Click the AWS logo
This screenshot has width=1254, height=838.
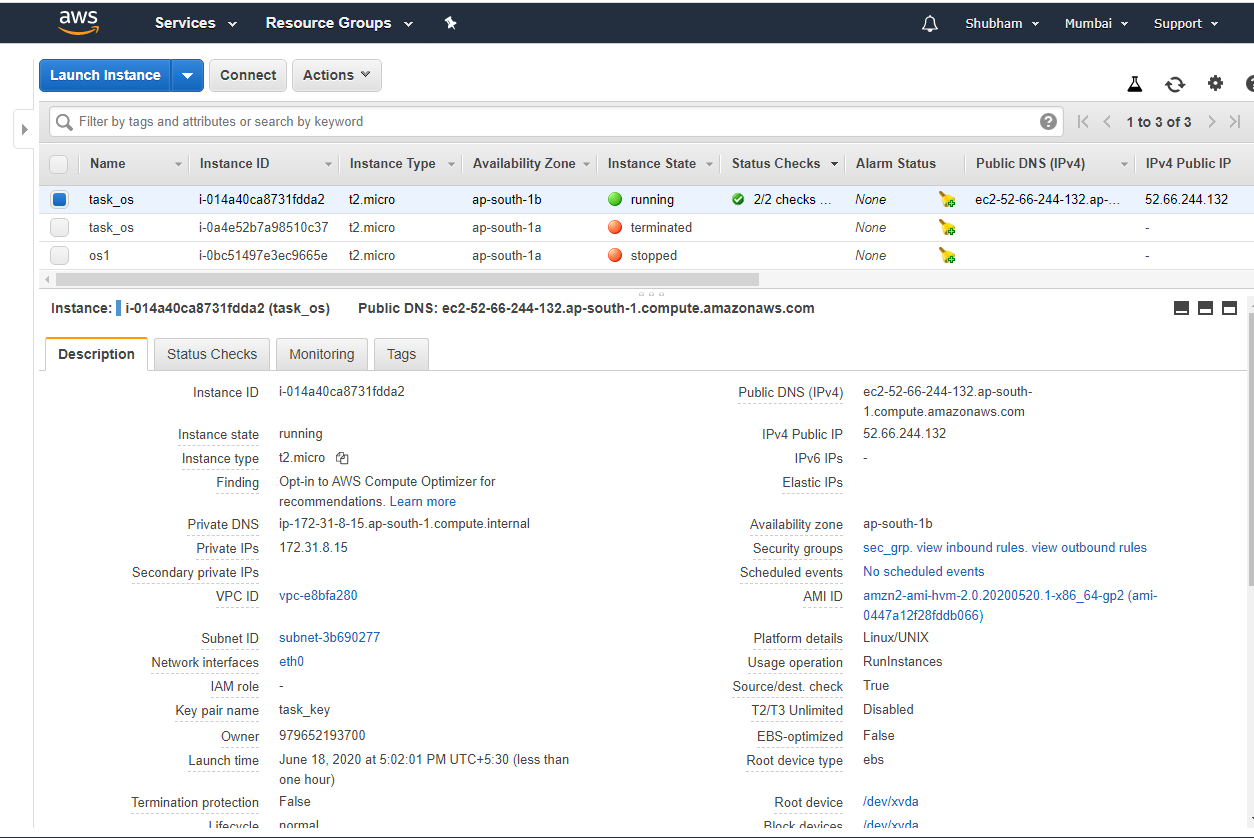tap(78, 22)
